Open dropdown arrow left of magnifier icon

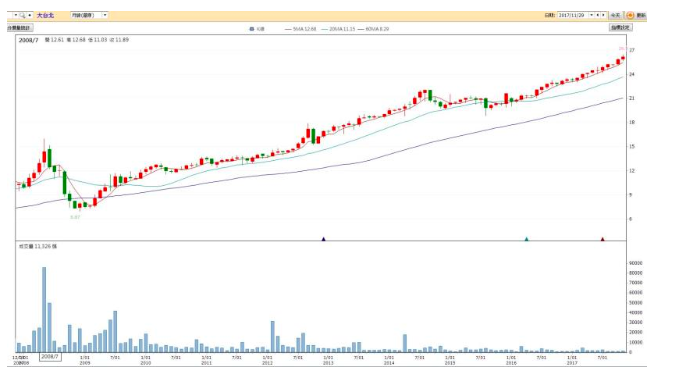16,15
